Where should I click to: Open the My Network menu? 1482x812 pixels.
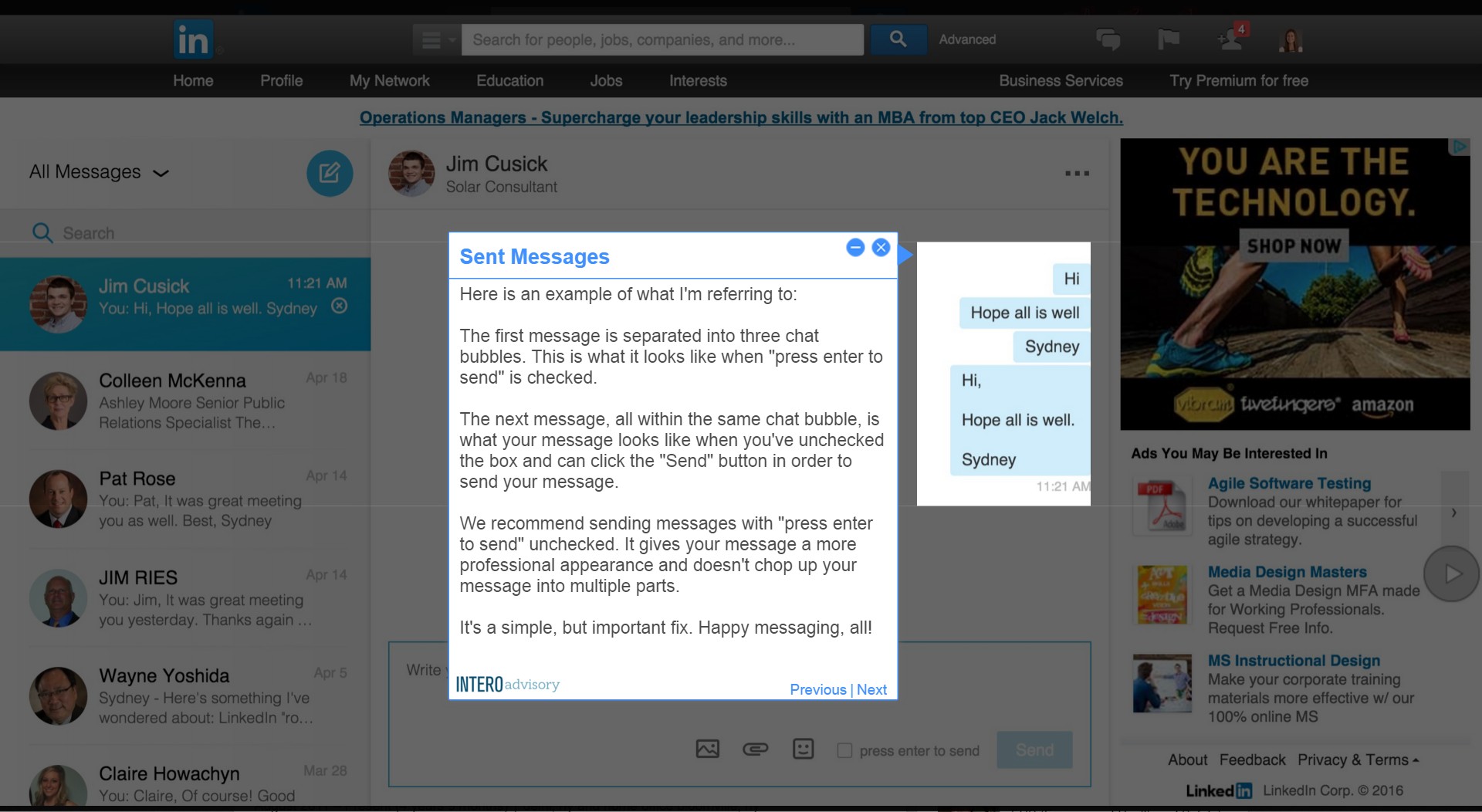[x=389, y=80]
